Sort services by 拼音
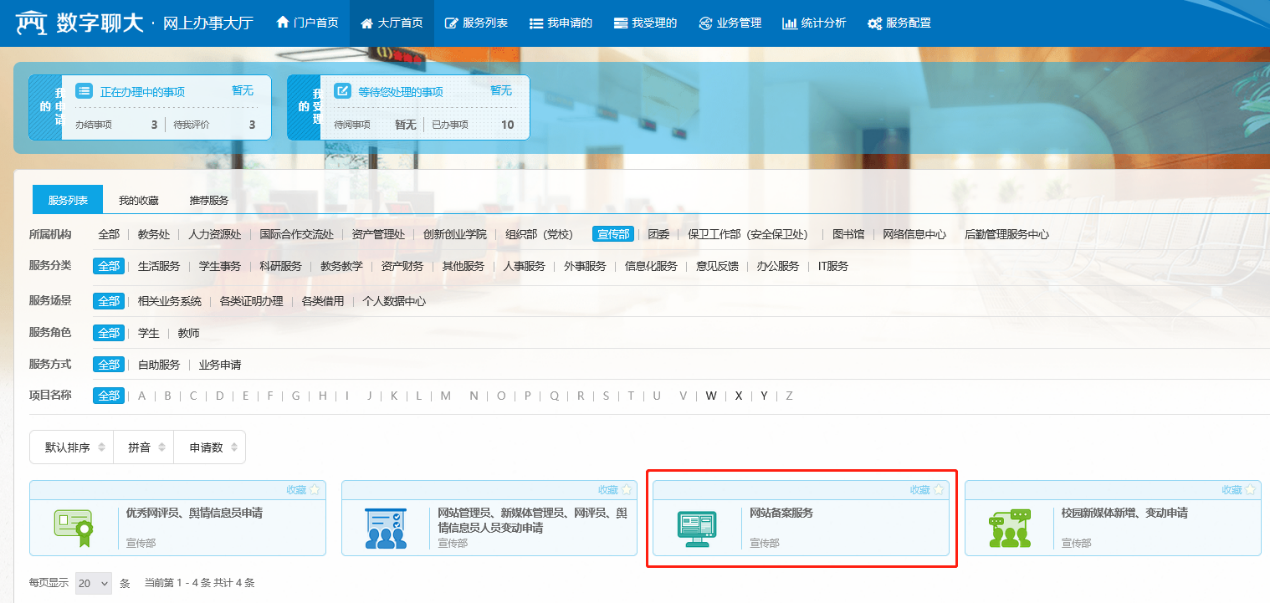This screenshot has width=1270, height=603. click(143, 447)
